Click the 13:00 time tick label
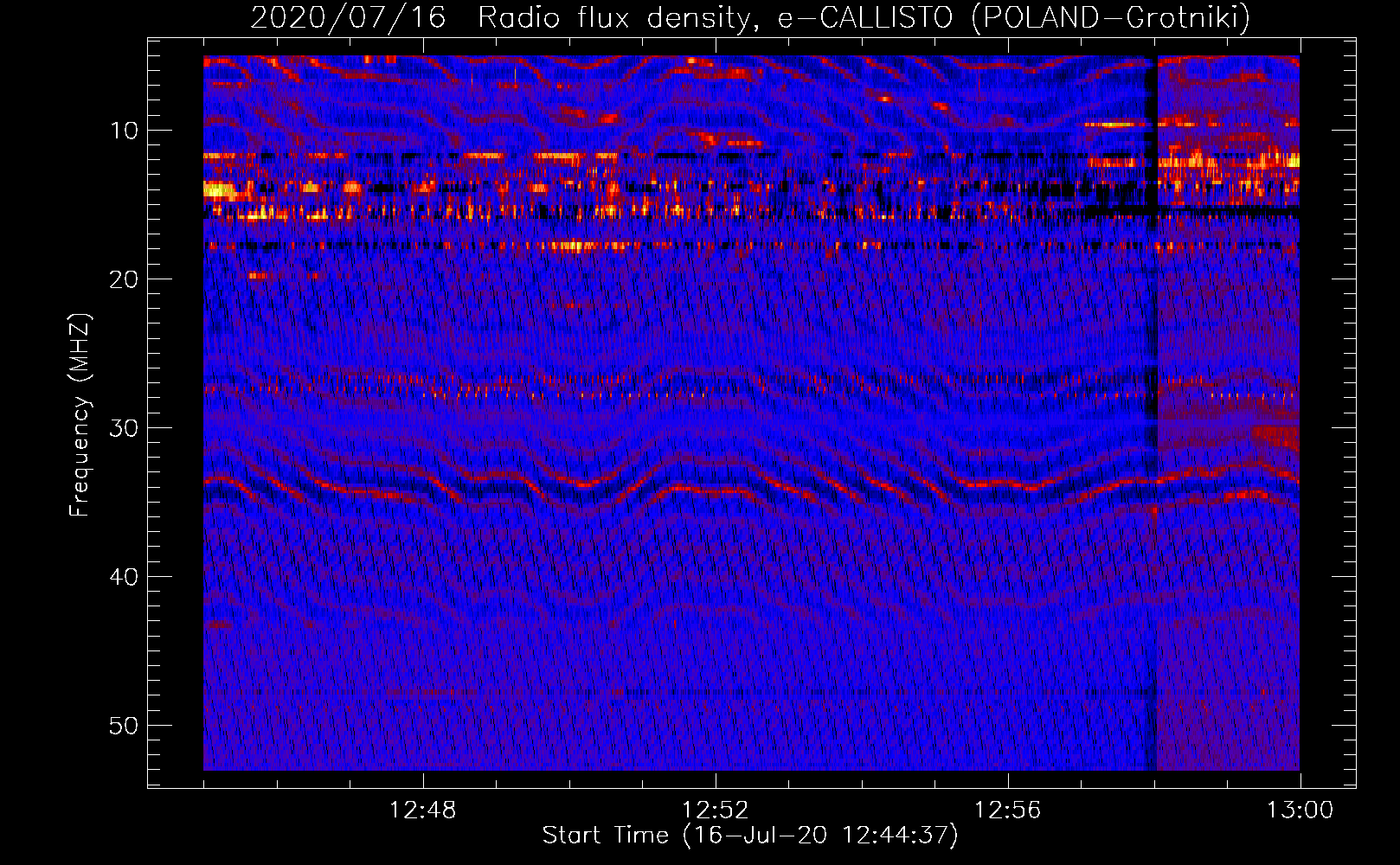1400x865 pixels. click(1300, 810)
